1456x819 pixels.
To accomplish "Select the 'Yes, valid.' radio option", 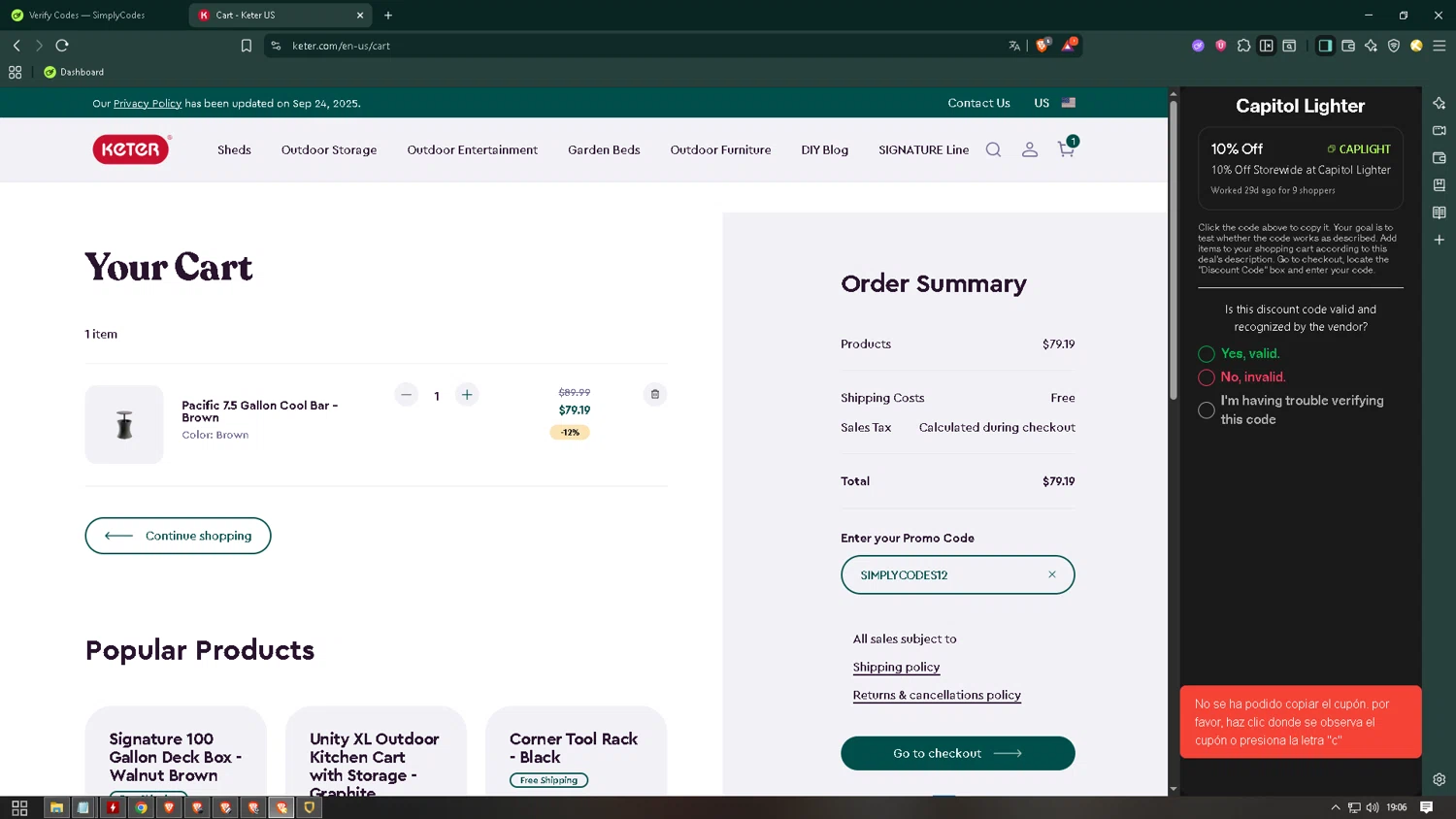I will (x=1207, y=354).
